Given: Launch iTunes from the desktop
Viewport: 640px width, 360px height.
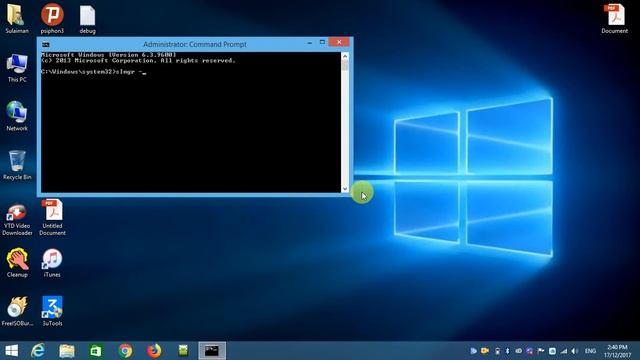Looking at the screenshot, I should point(52,263).
